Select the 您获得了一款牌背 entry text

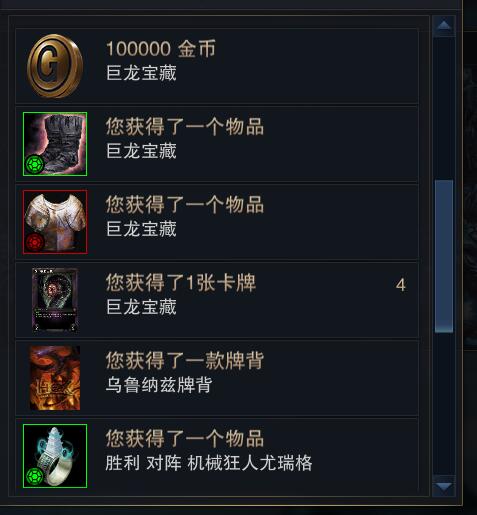coord(185,361)
